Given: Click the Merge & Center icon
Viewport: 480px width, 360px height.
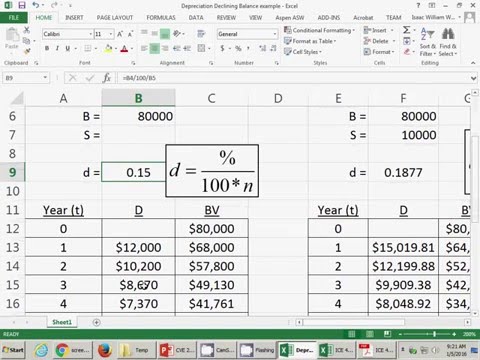Looking at the screenshot, I should tap(201, 49).
